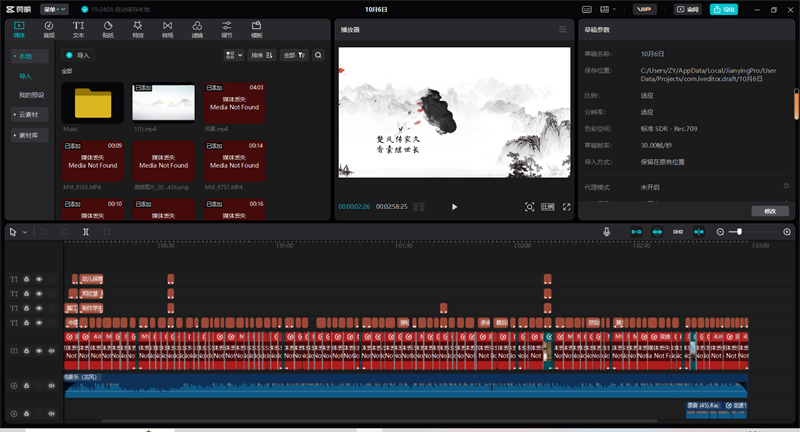Switch to the Audio (音频) tab
This screenshot has height=432, width=800.
click(x=49, y=28)
